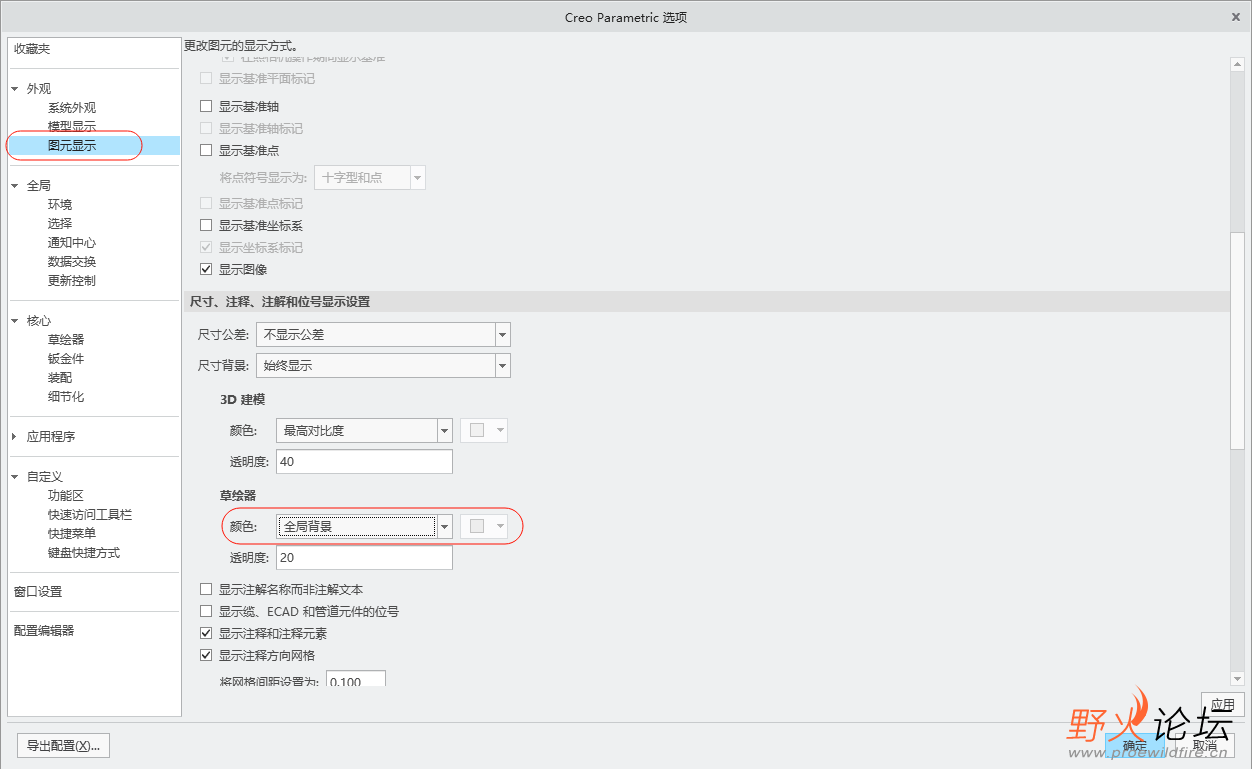The width and height of the screenshot is (1252, 769).
Task: Open the 尺寸背景 dropdown
Action: point(383,366)
